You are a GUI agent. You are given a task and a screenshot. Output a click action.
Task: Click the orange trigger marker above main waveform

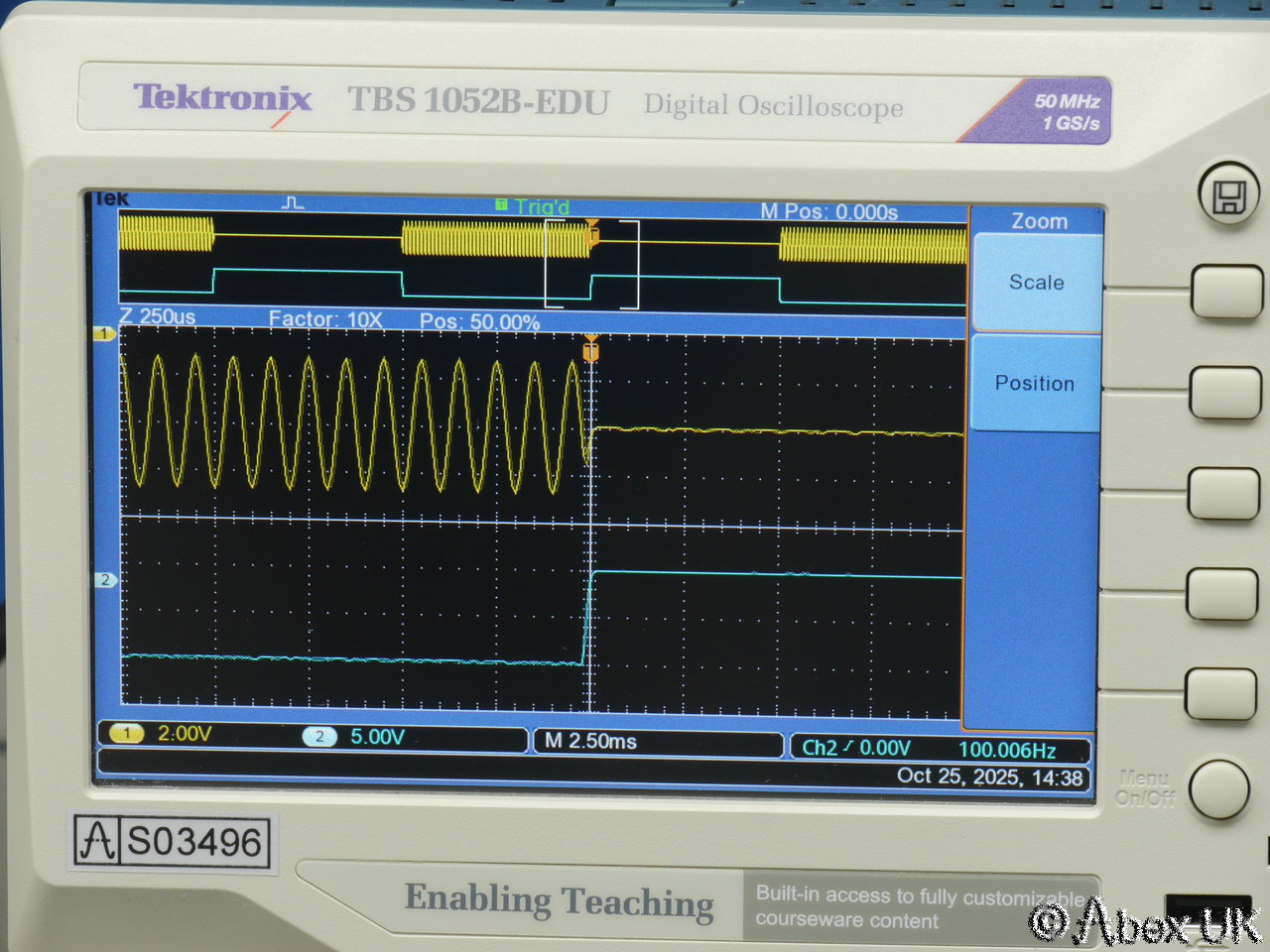tap(591, 349)
